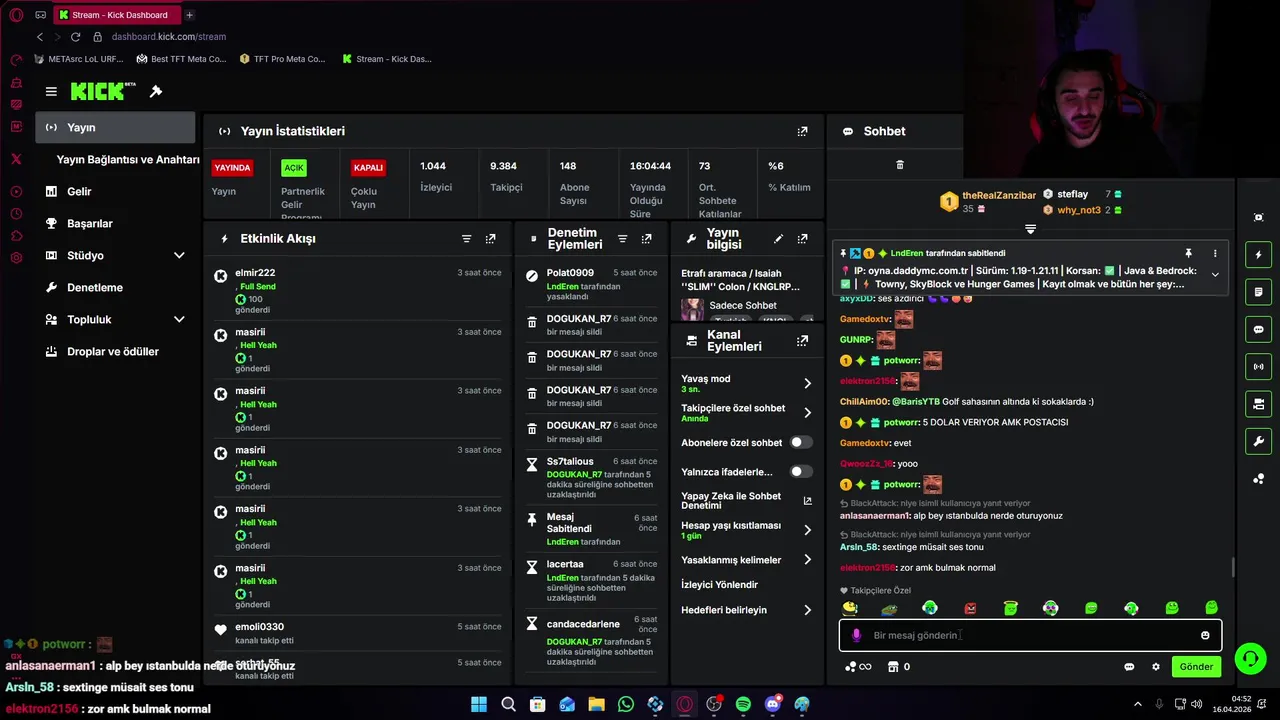Click the focus frame icon atop right sidebar

coord(1258,218)
